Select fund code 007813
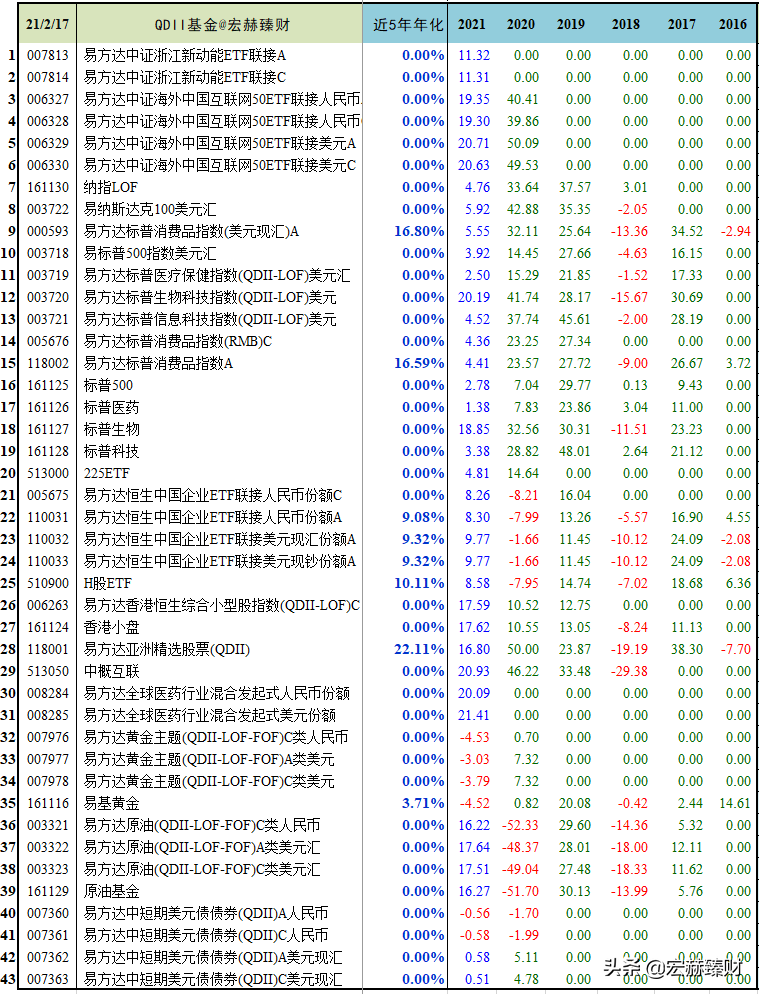Viewport: 759px width, 994px height. 48,55
